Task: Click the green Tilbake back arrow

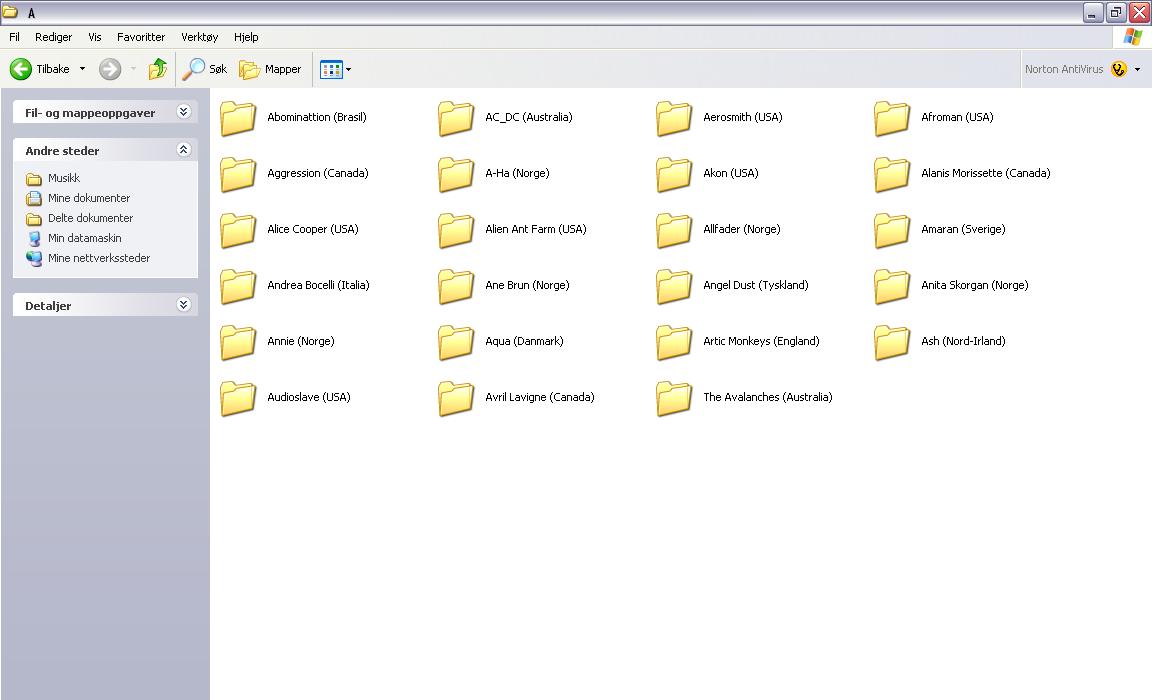Action: click(x=21, y=69)
